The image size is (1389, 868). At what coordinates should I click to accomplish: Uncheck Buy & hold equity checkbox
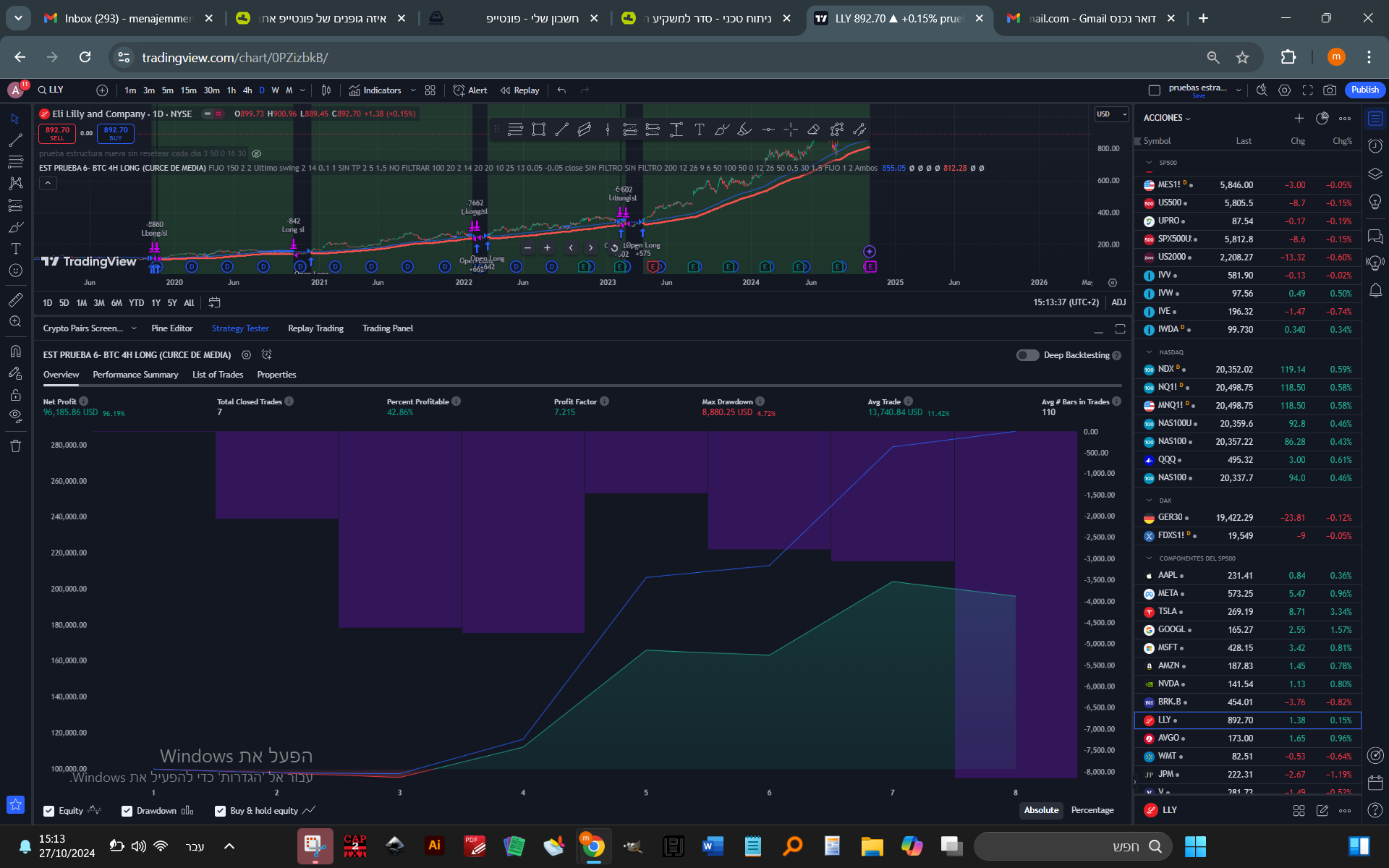221,811
